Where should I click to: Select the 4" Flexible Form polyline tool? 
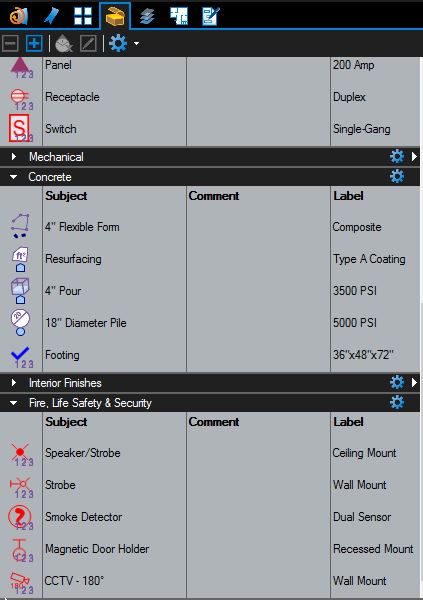(x=21, y=226)
